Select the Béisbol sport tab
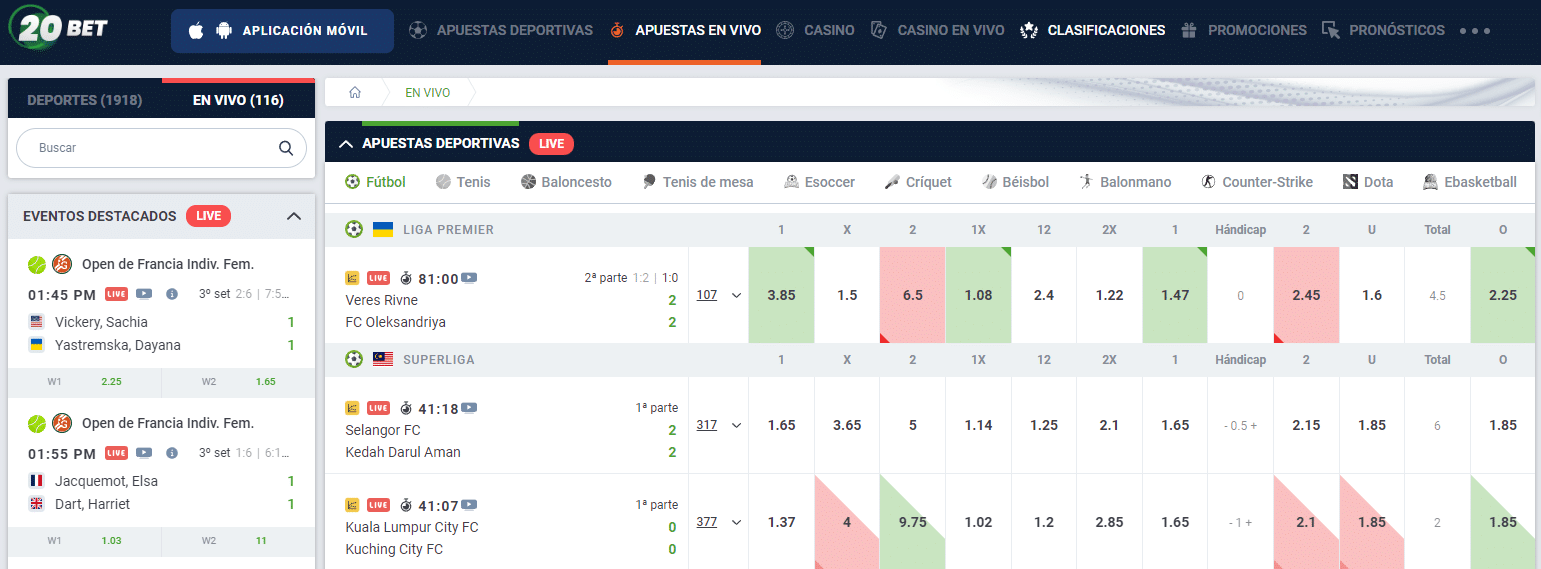1541x569 pixels. (1015, 182)
